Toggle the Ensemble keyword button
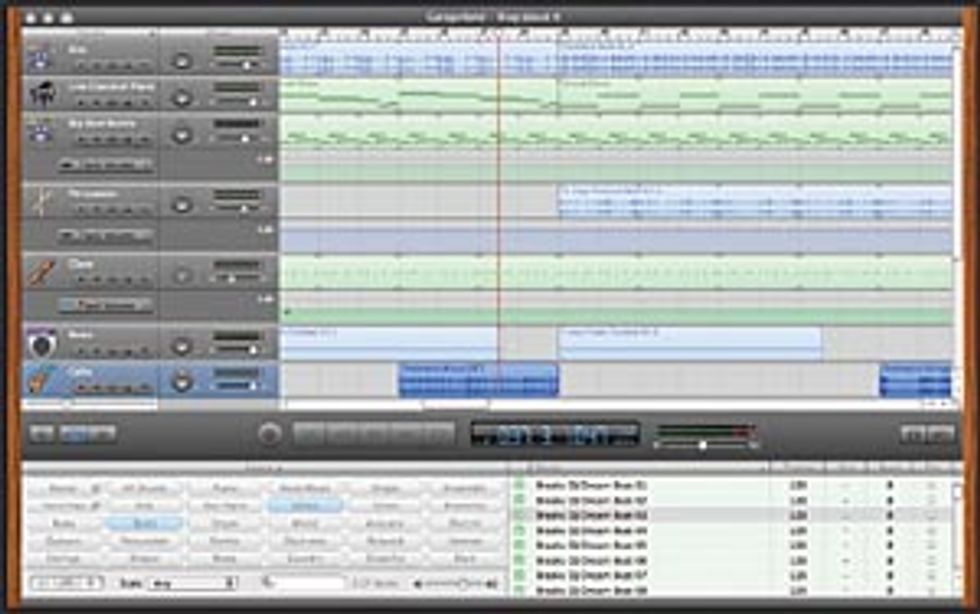980x614 pixels. 465,488
